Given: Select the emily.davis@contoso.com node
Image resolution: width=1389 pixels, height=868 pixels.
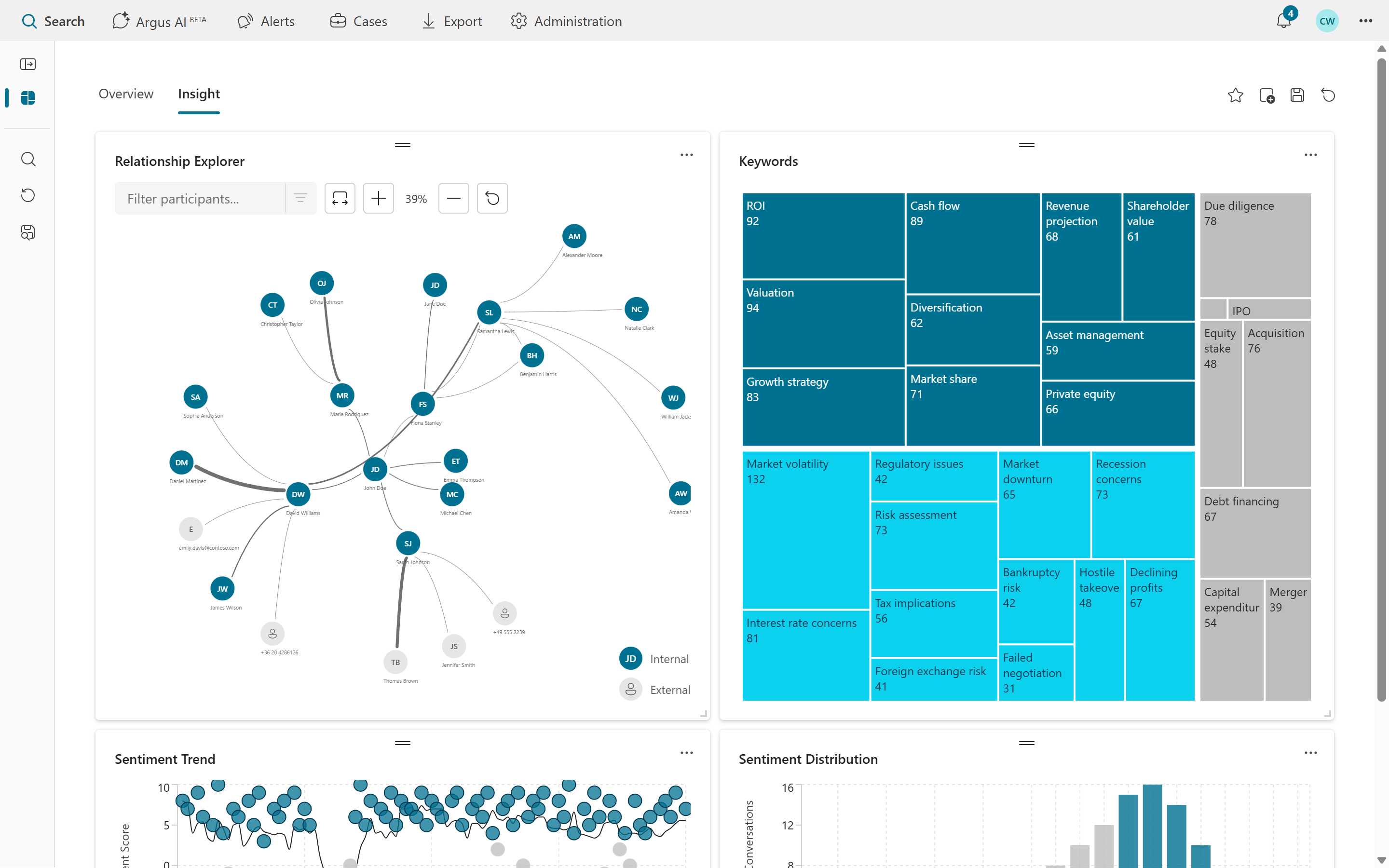Looking at the screenshot, I should pos(191,529).
